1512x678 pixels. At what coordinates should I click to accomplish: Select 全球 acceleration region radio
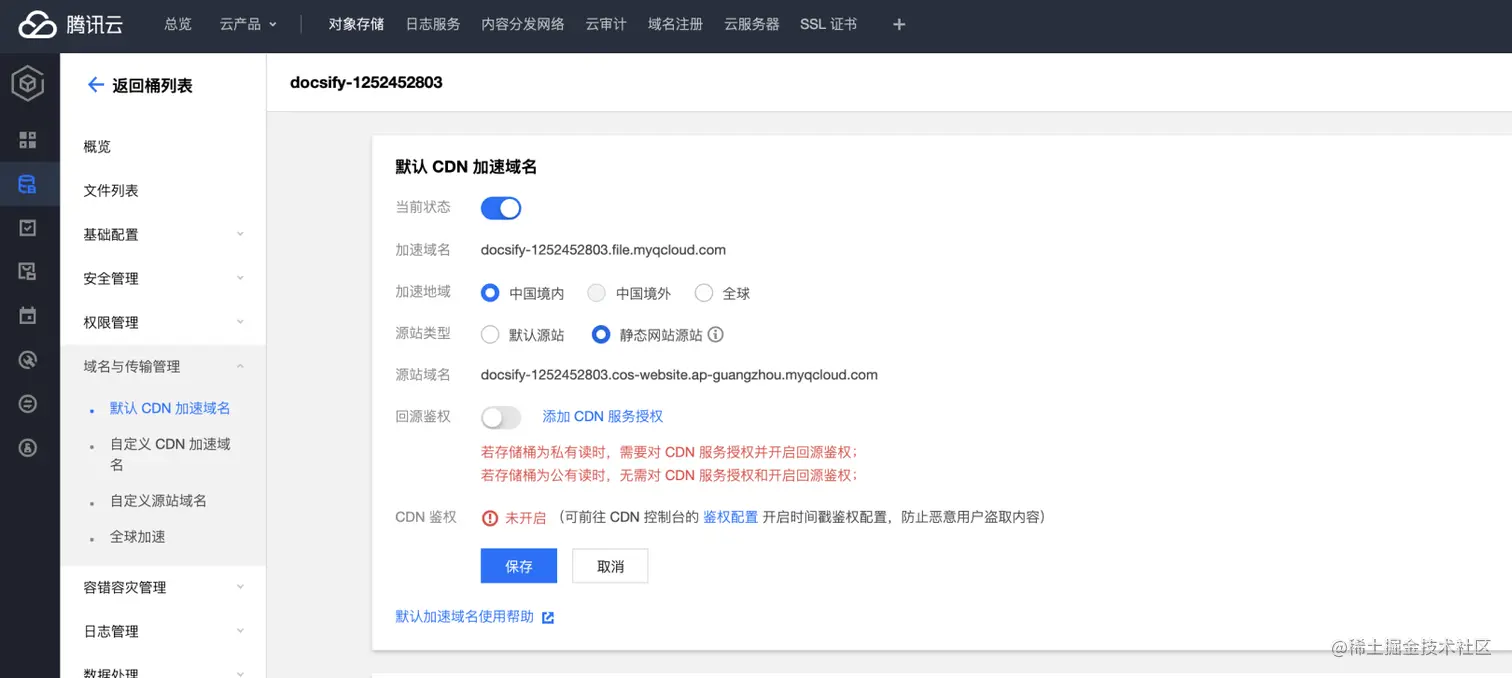point(704,293)
